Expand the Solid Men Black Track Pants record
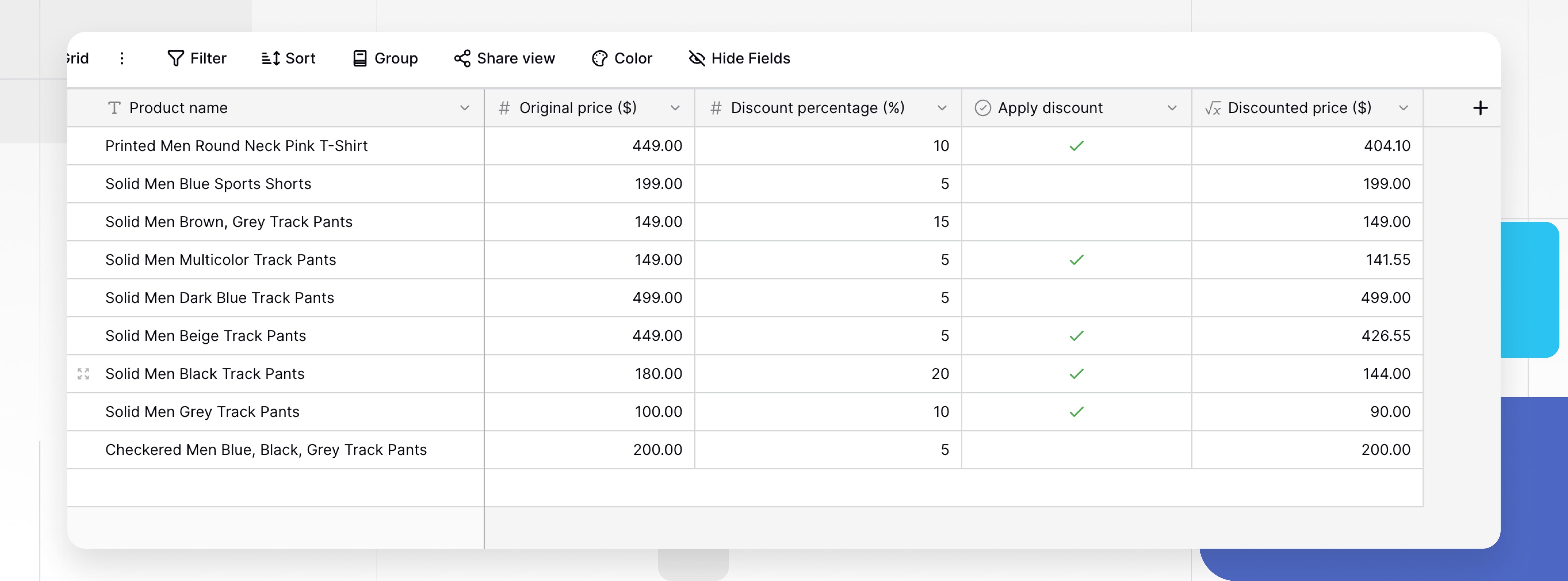 pyautogui.click(x=83, y=374)
